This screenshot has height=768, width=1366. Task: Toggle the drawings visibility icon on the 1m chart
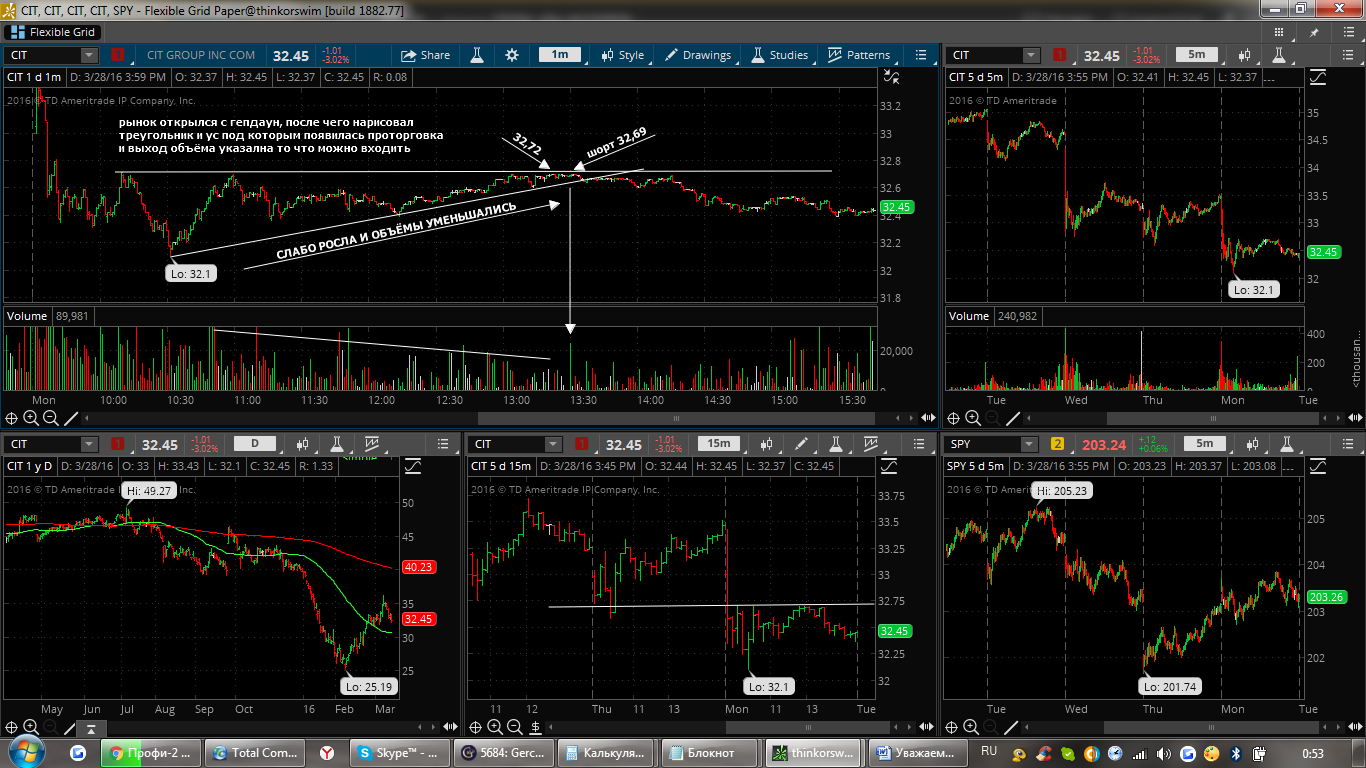click(x=892, y=76)
